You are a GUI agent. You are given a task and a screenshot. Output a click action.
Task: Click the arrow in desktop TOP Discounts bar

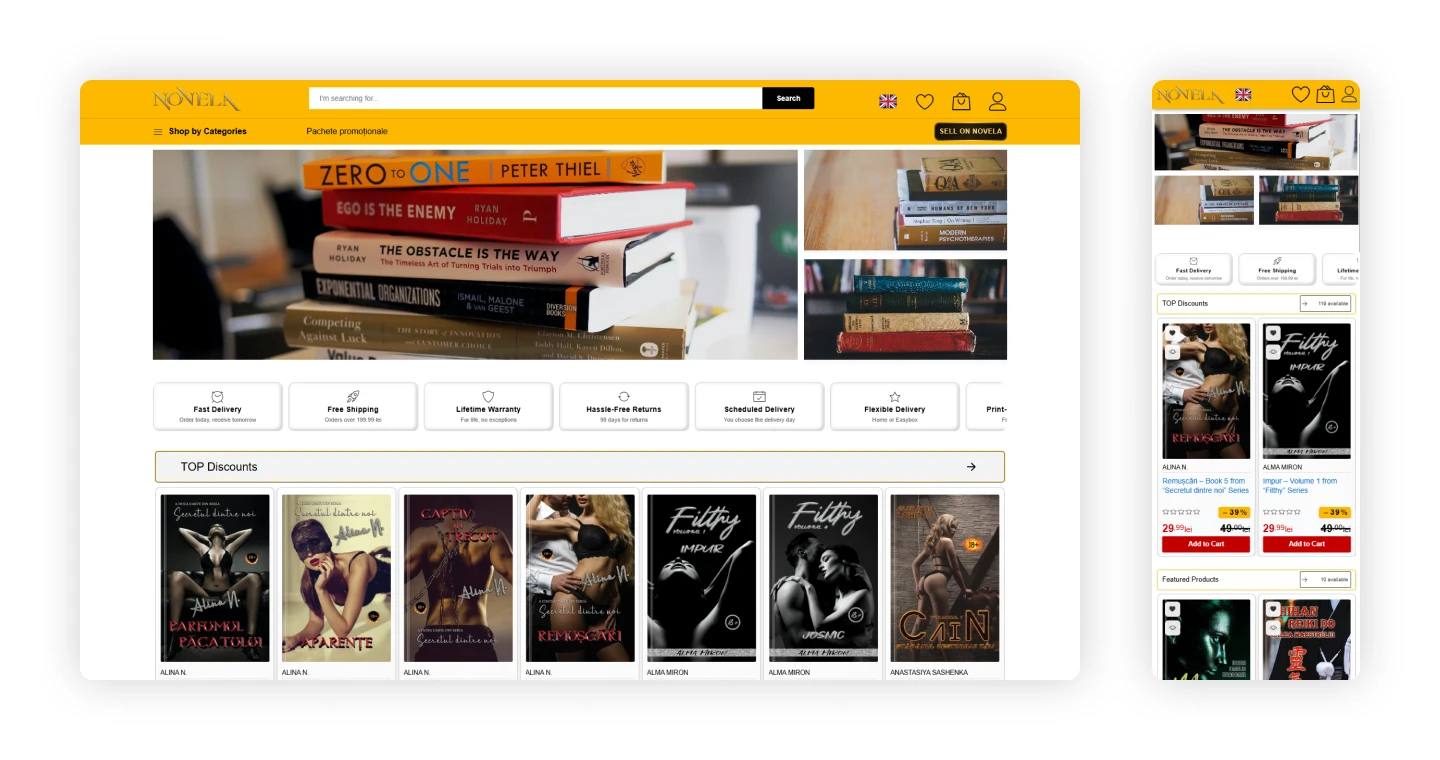pos(971,467)
